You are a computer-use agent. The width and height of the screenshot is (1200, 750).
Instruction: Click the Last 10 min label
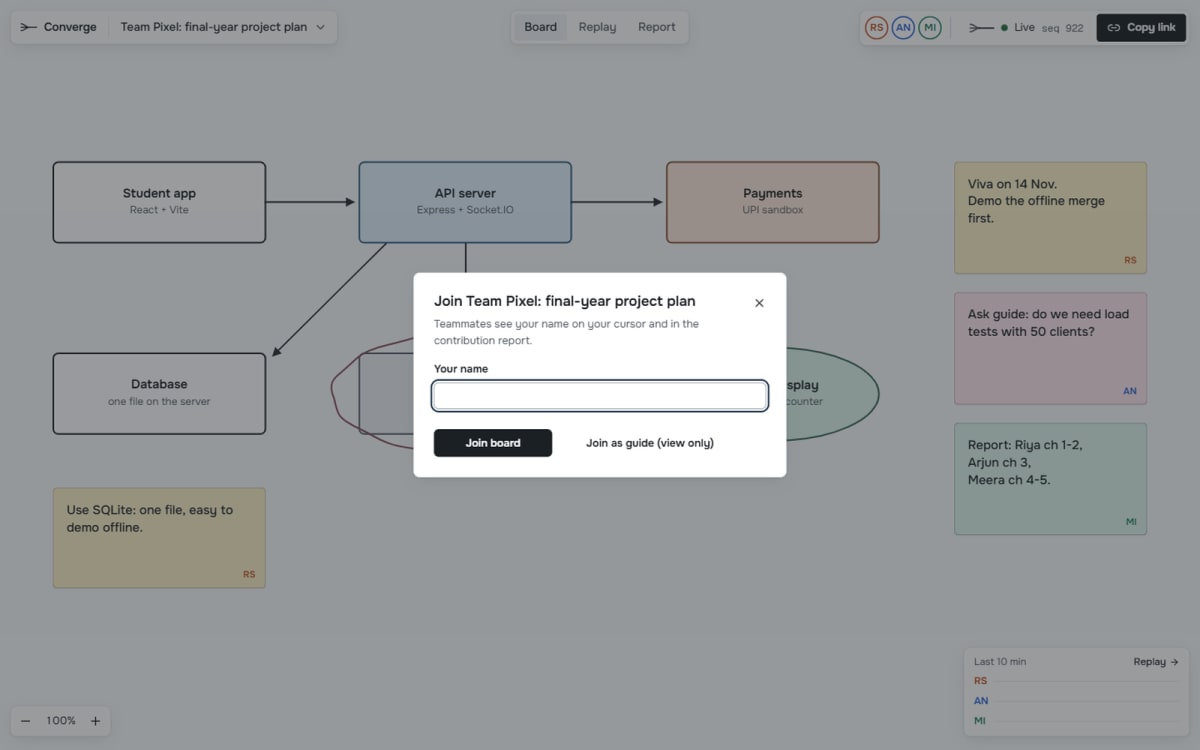point(1000,662)
